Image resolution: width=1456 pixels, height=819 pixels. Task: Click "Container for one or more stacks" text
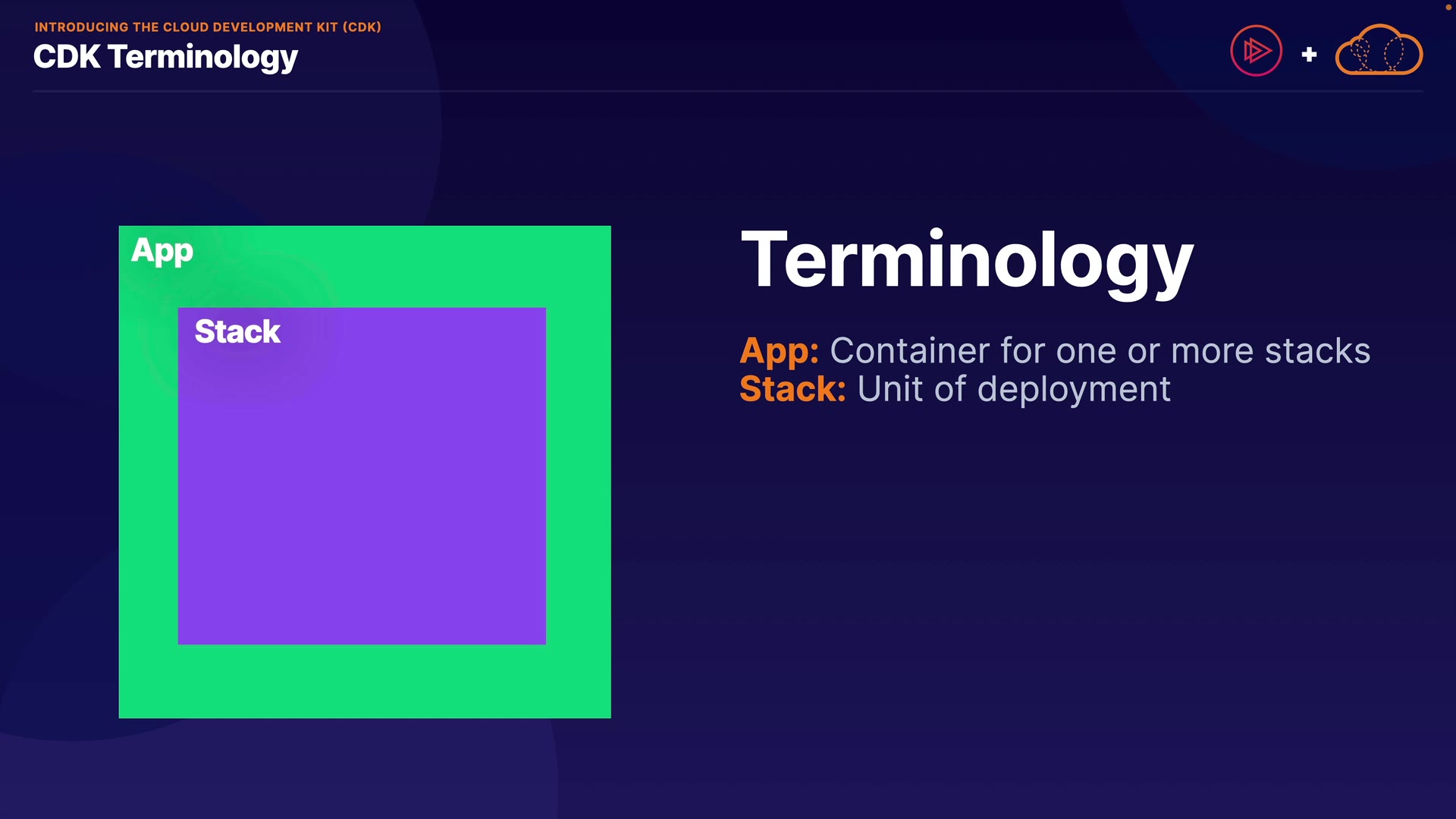coord(1100,351)
